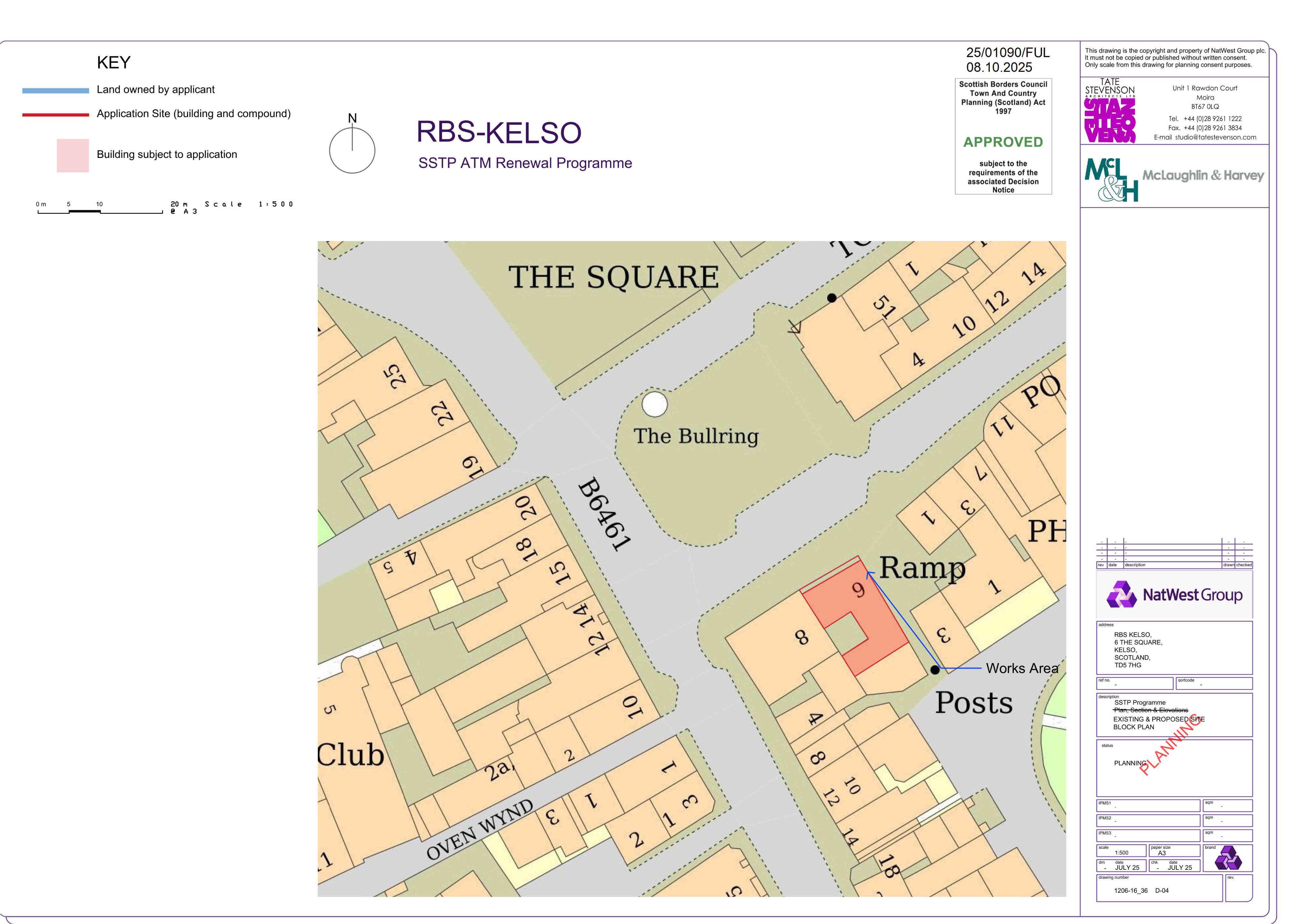This screenshot has width=1307, height=924.
Task: Click the 'Works Area' annotation
Action: [x=1022, y=668]
